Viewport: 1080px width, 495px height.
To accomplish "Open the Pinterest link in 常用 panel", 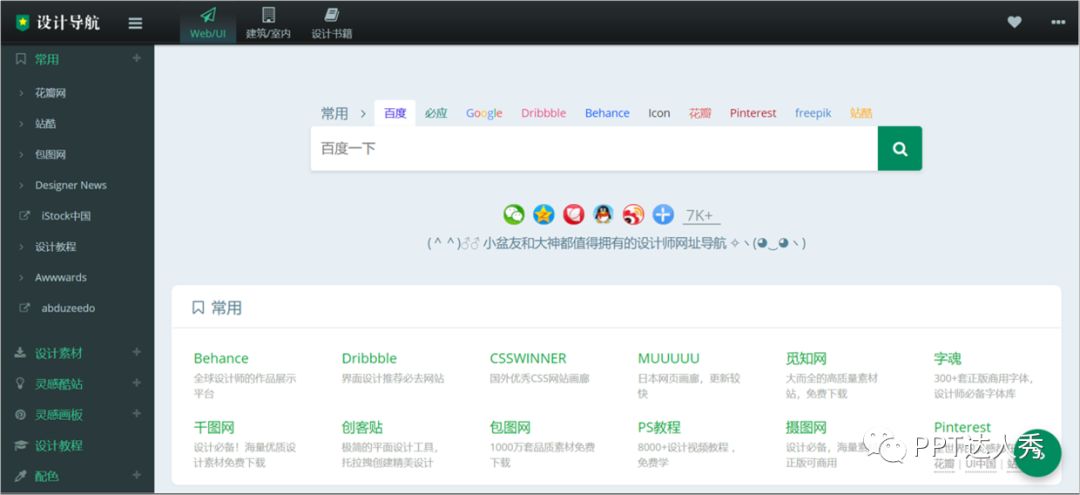I will [962, 427].
